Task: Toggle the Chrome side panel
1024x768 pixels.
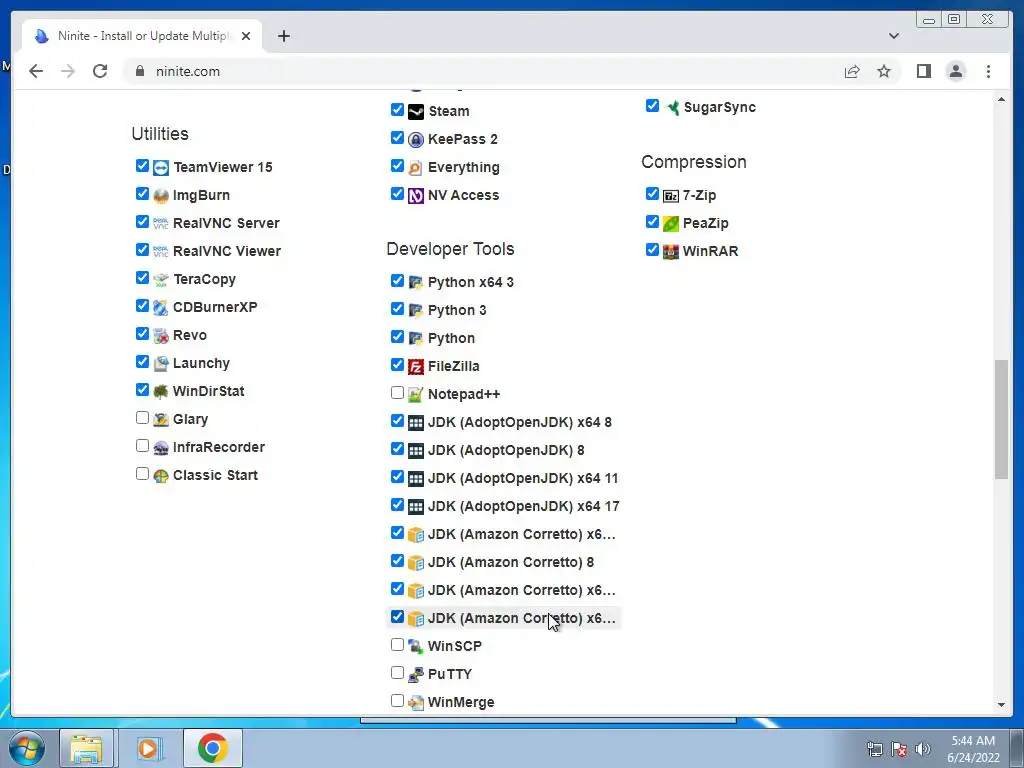Action: [923, 71]
